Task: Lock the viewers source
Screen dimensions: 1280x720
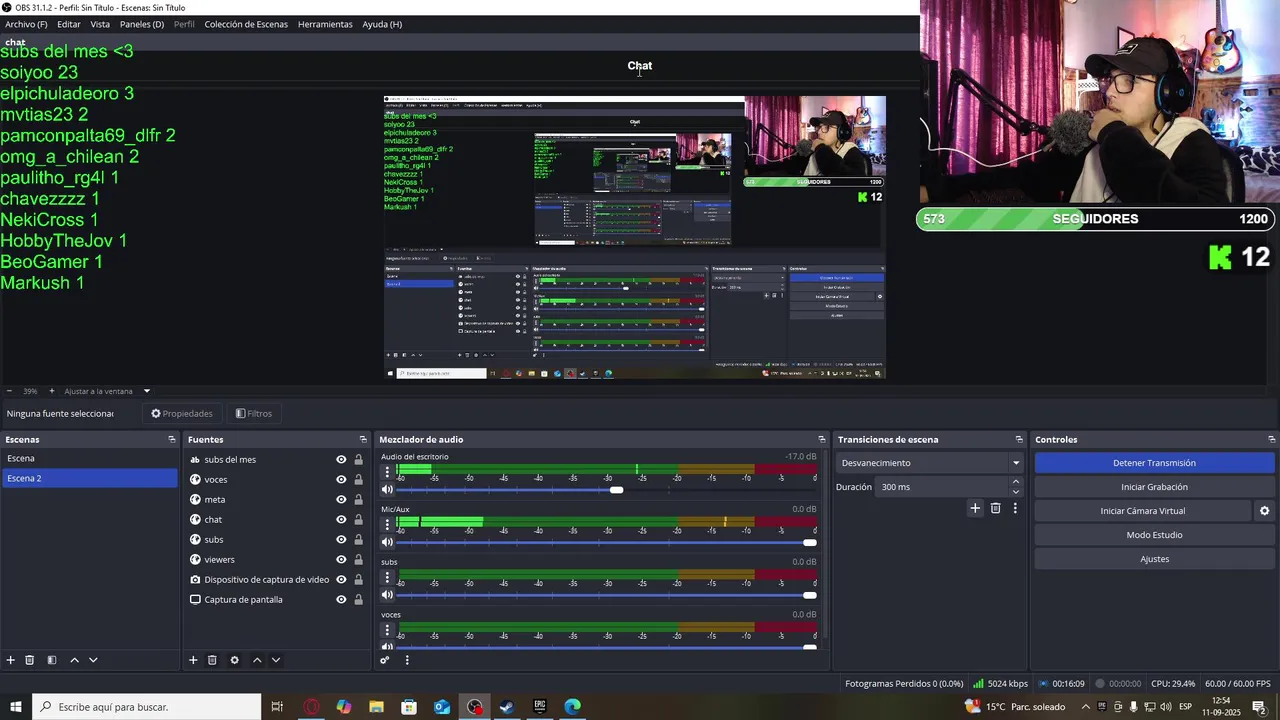Action: pyautogui.click(x=358, y=560)
